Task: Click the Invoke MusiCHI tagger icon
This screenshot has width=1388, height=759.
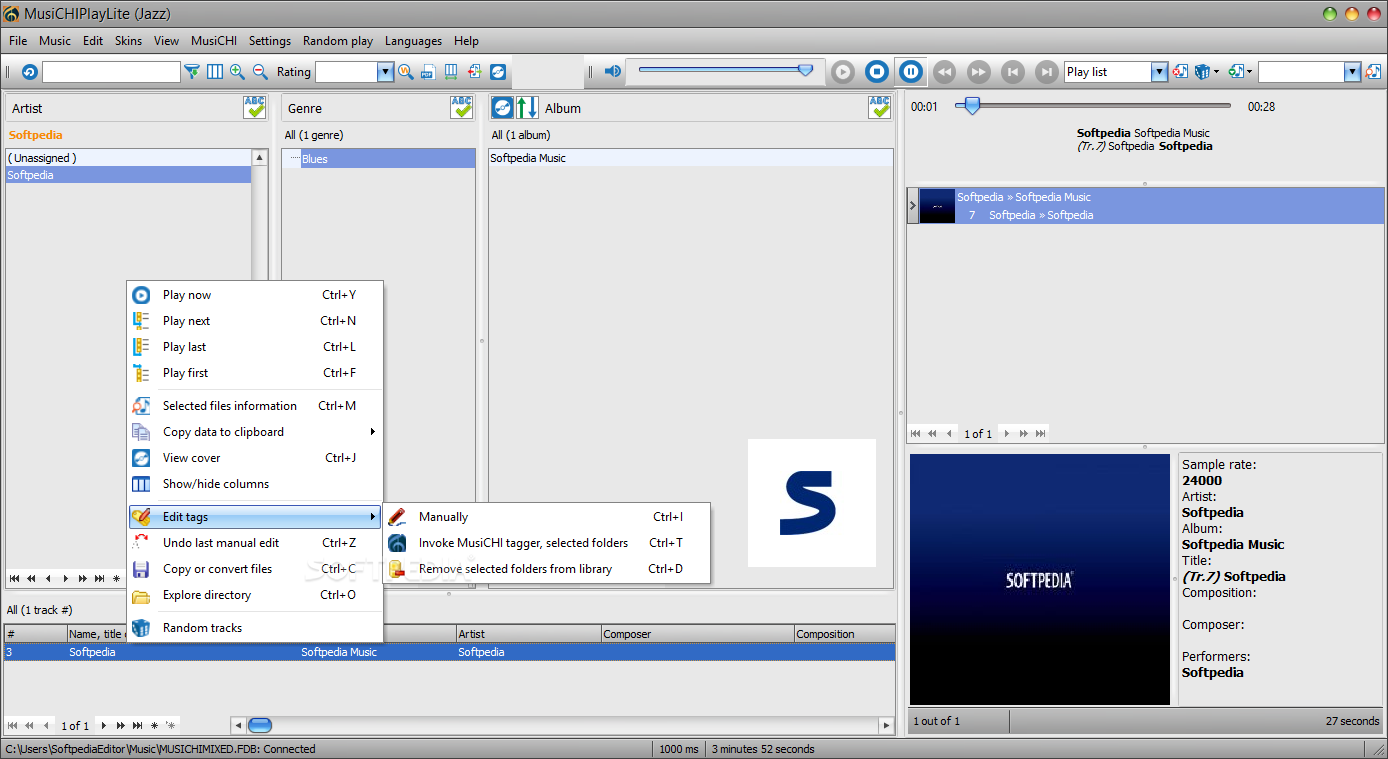Action: click(397, 543)
